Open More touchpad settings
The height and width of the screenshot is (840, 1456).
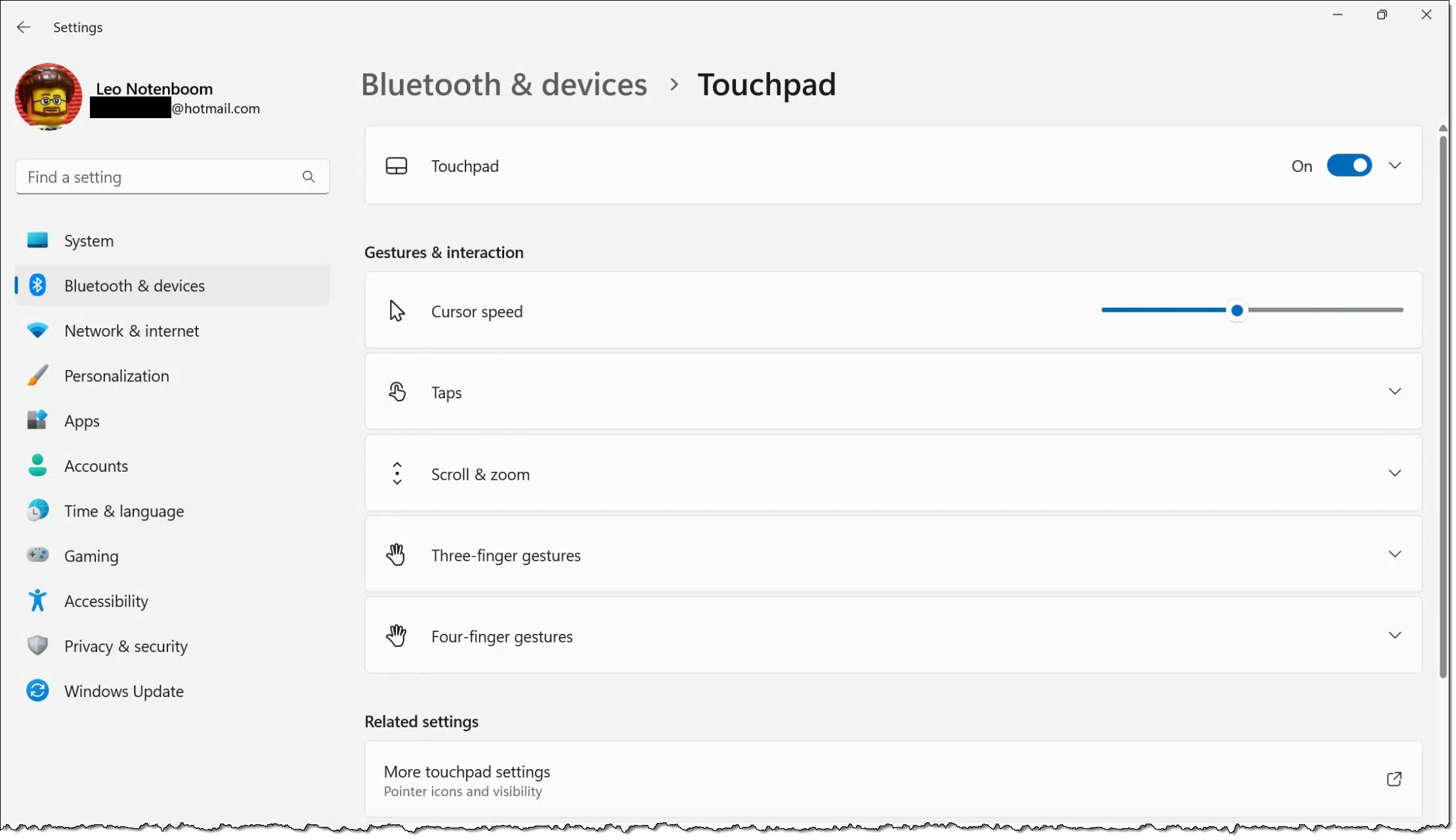(893, 780)
